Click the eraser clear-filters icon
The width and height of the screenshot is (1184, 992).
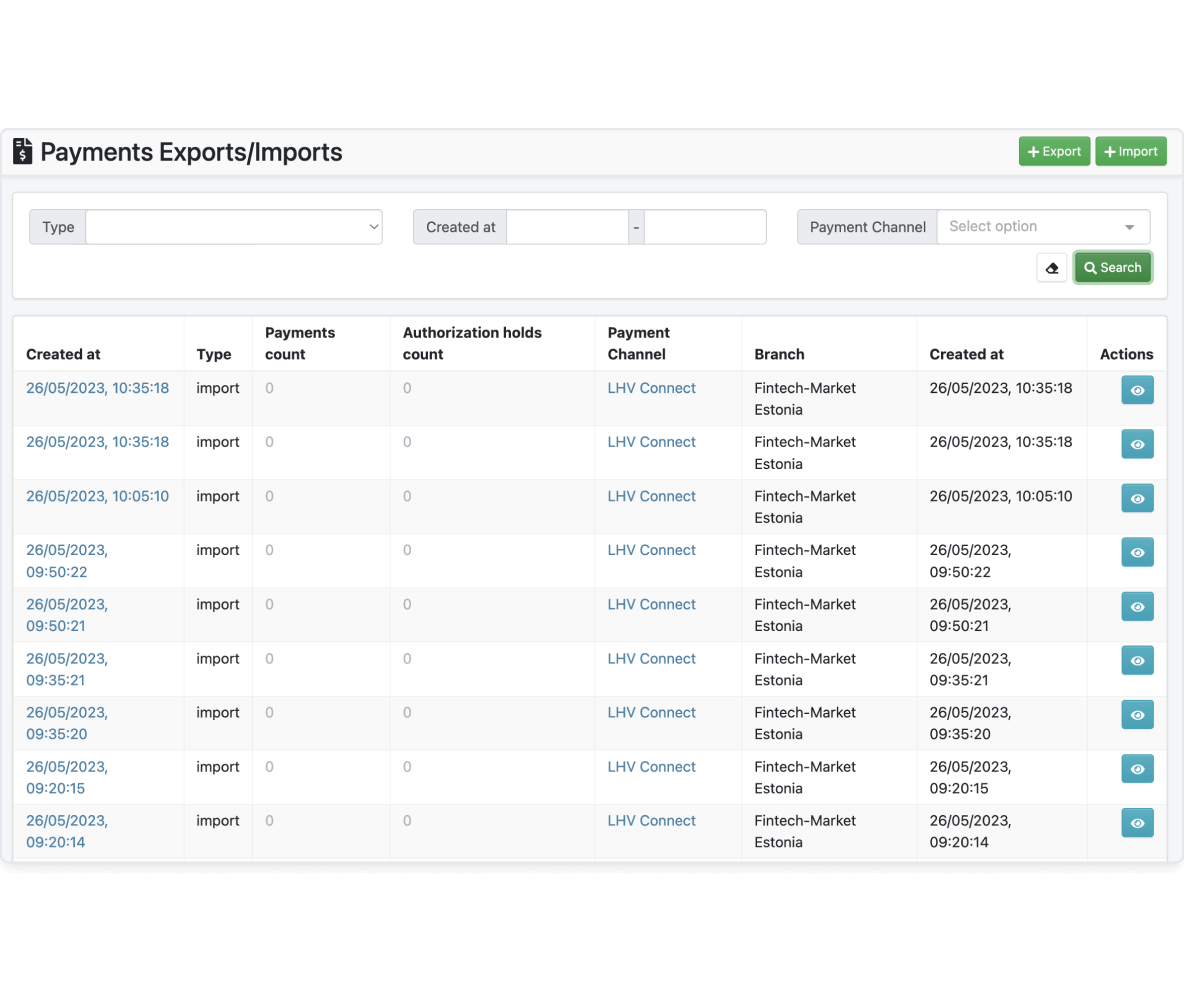[x=1051, y=268]
